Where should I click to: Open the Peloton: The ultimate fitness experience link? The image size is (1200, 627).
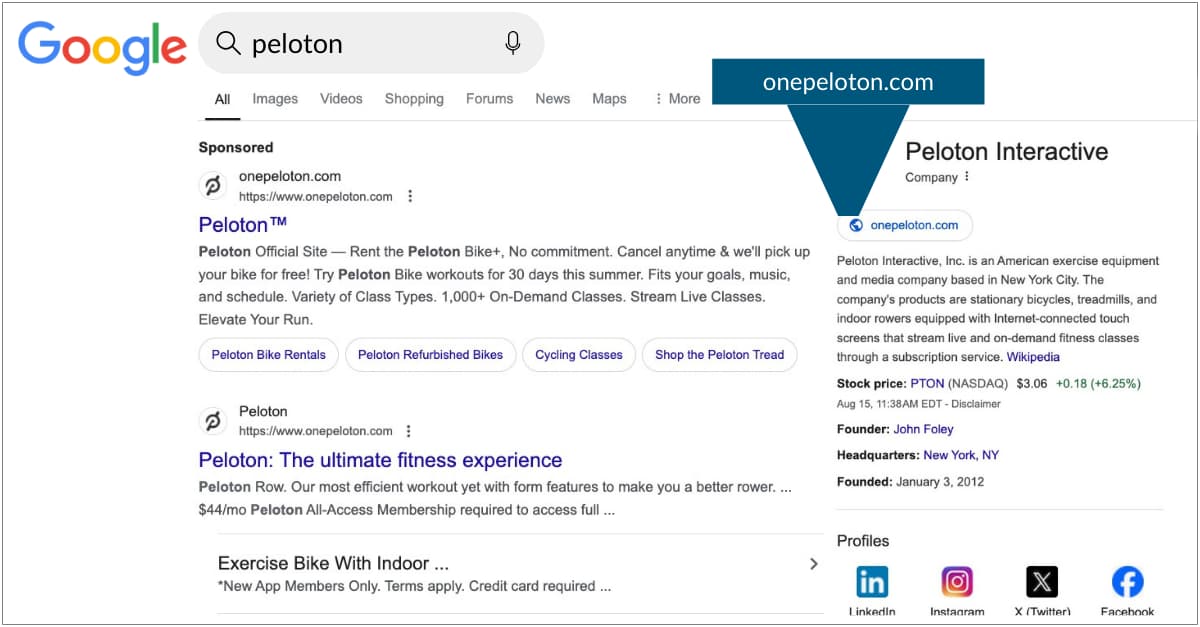click(x=380, y=460)
